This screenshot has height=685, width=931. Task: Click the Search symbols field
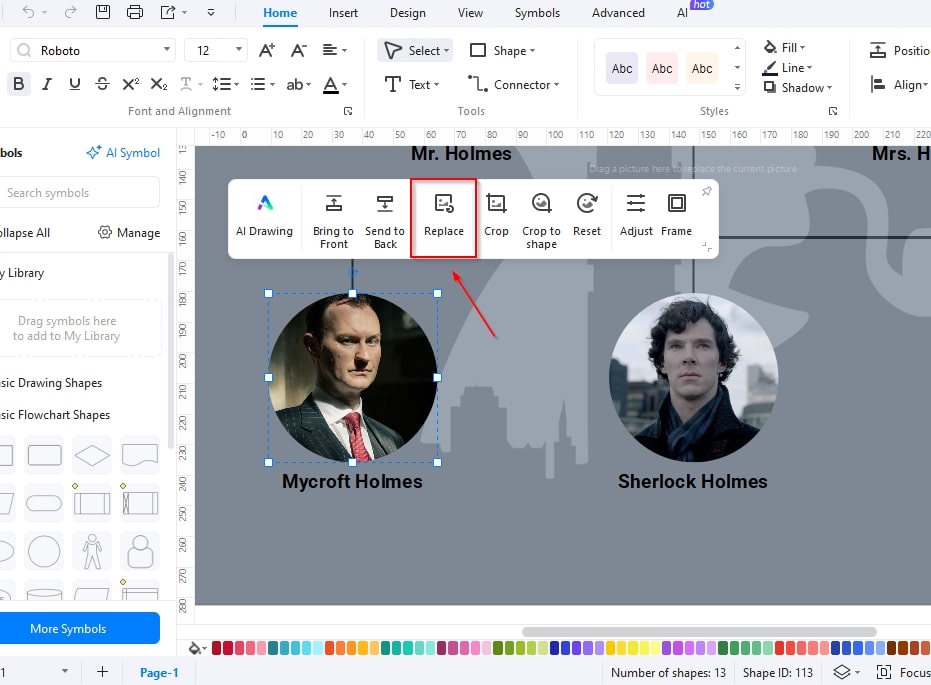80,192
